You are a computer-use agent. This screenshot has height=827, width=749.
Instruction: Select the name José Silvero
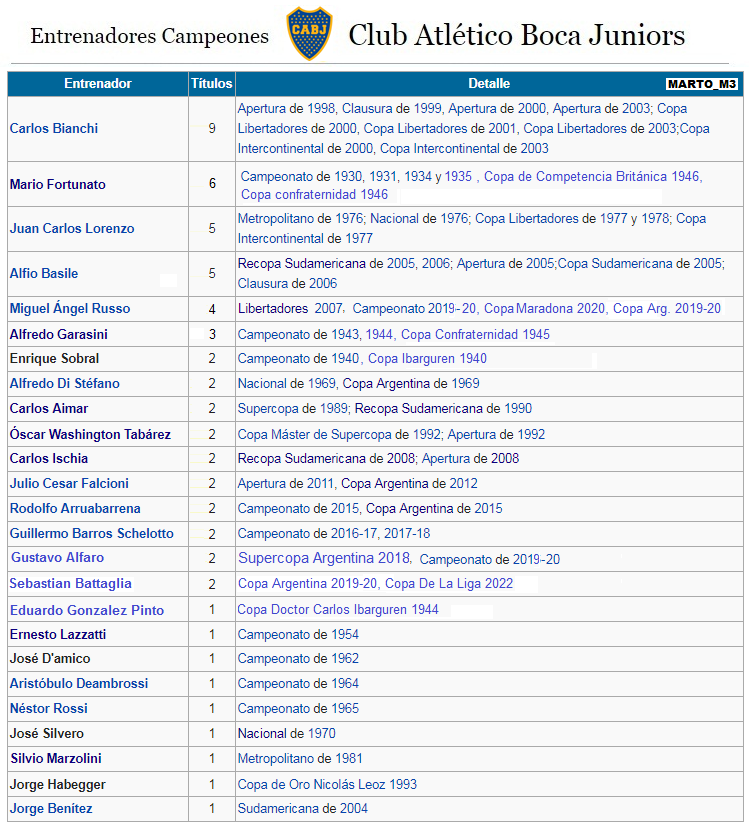click(x=47, y=733)
